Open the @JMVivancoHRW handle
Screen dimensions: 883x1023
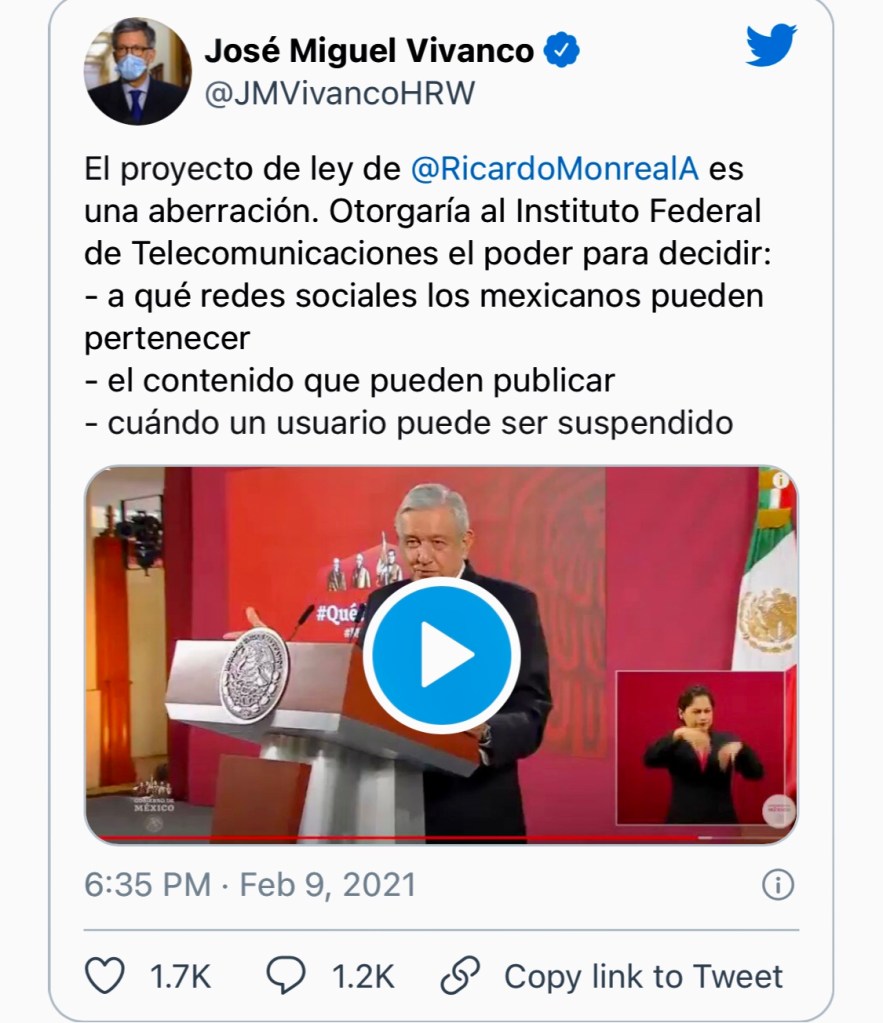tap(340, 93)
